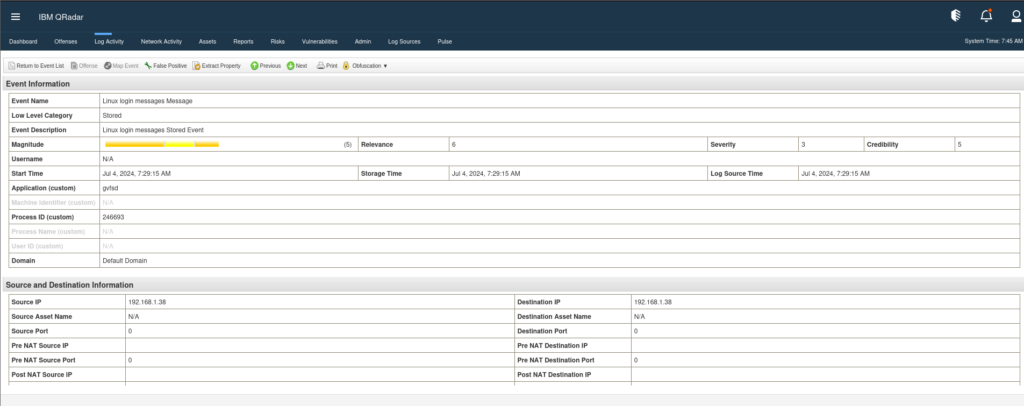Open the Network Activity tab

161,42
